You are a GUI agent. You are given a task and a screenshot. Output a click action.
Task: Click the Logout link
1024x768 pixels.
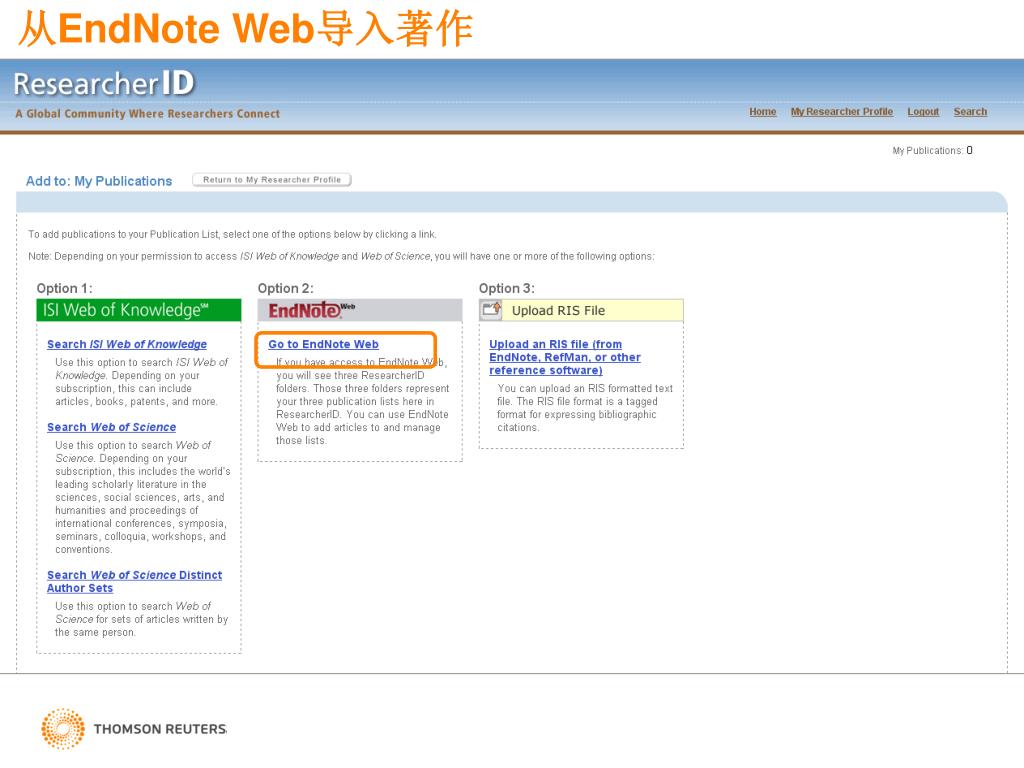coord(923,112)
